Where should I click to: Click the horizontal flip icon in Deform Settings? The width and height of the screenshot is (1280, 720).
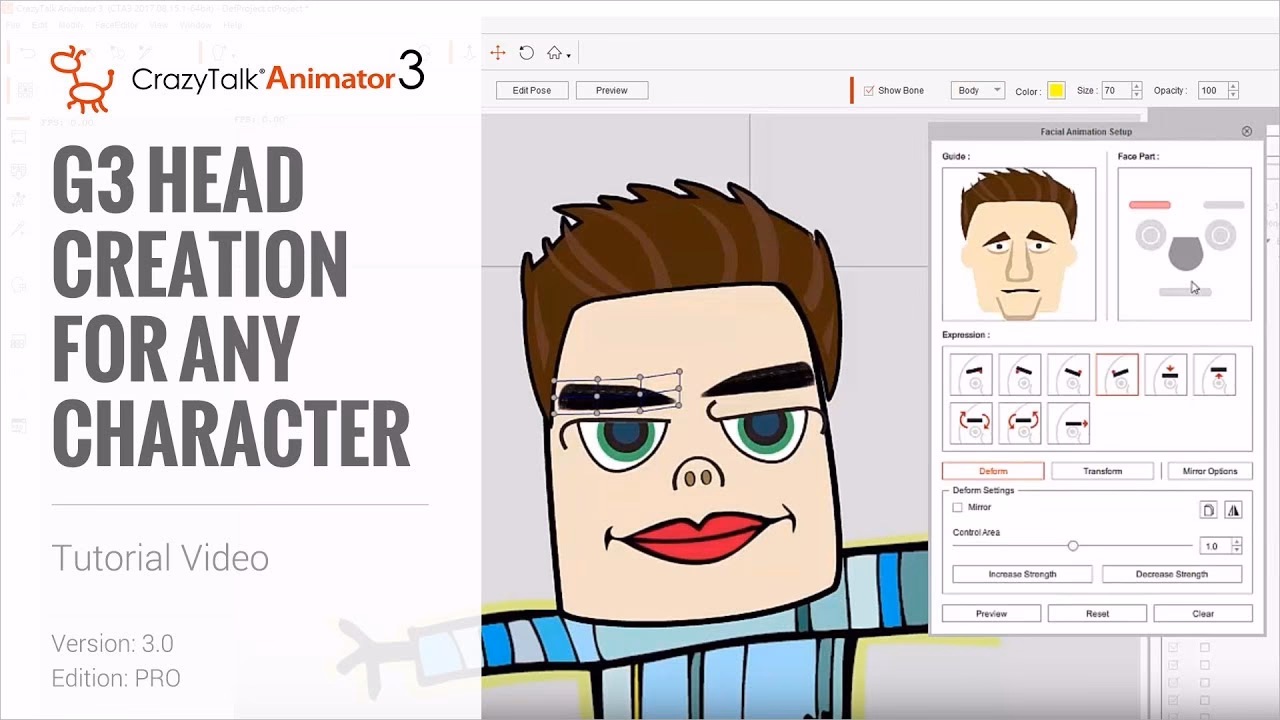click(x=1234, y=508)
